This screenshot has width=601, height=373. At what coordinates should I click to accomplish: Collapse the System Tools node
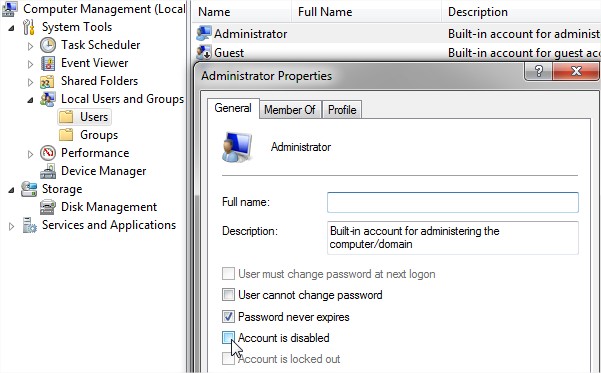[x=11, y=28]
